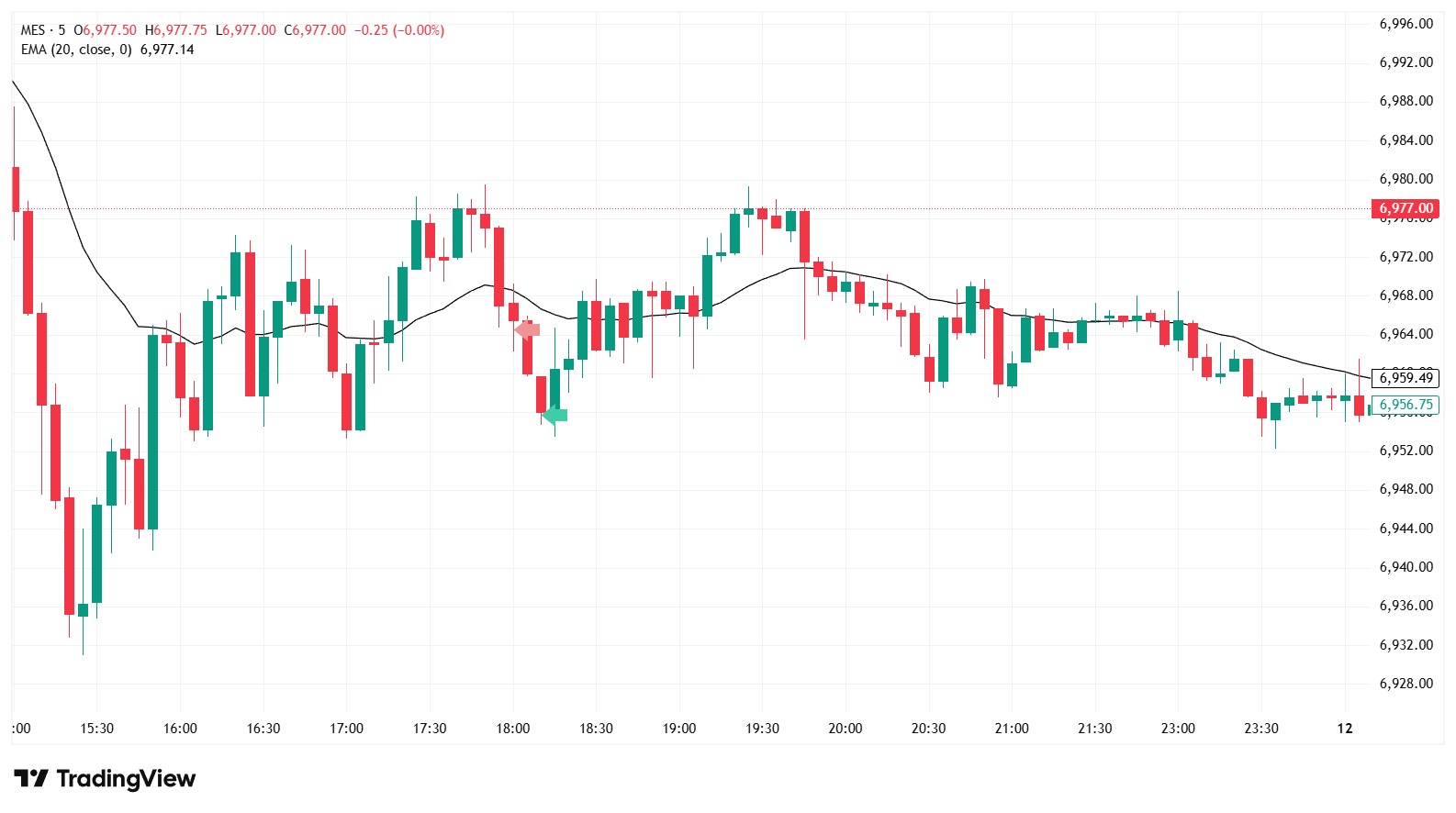Click the 6,959.49 EMA value label
This screenshot has width=1456, height=813.
(1405, 378)
